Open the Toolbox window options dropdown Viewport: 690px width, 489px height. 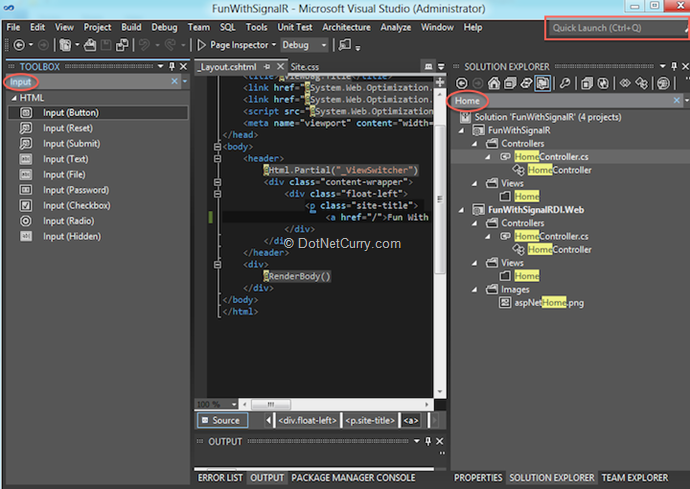click(161, 66)
